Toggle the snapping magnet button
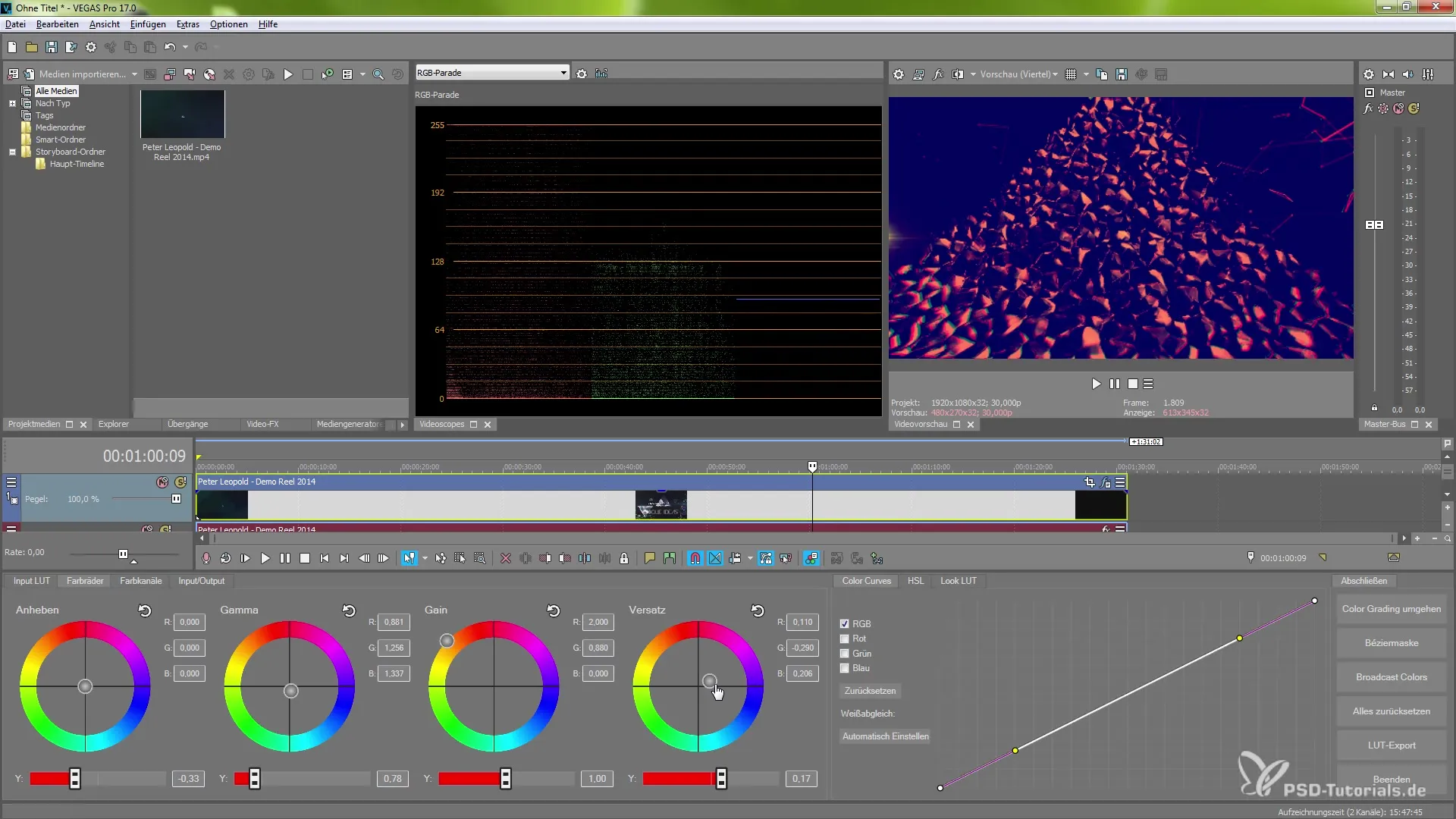This screenshot has width=1456, height=819. tap(695, 558)
